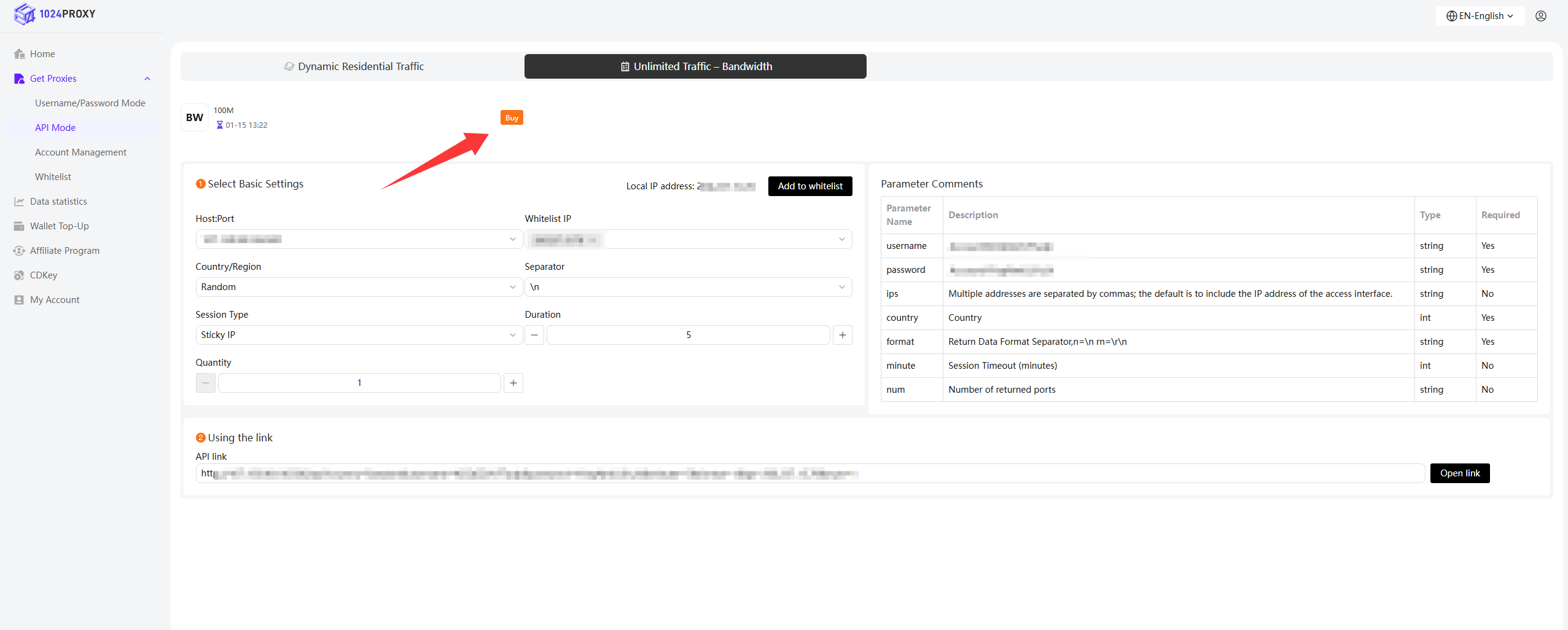The width and height of the screenshot is (1568, 630).
Task: Open the CDKey section
Action: [x=43, y=275]
